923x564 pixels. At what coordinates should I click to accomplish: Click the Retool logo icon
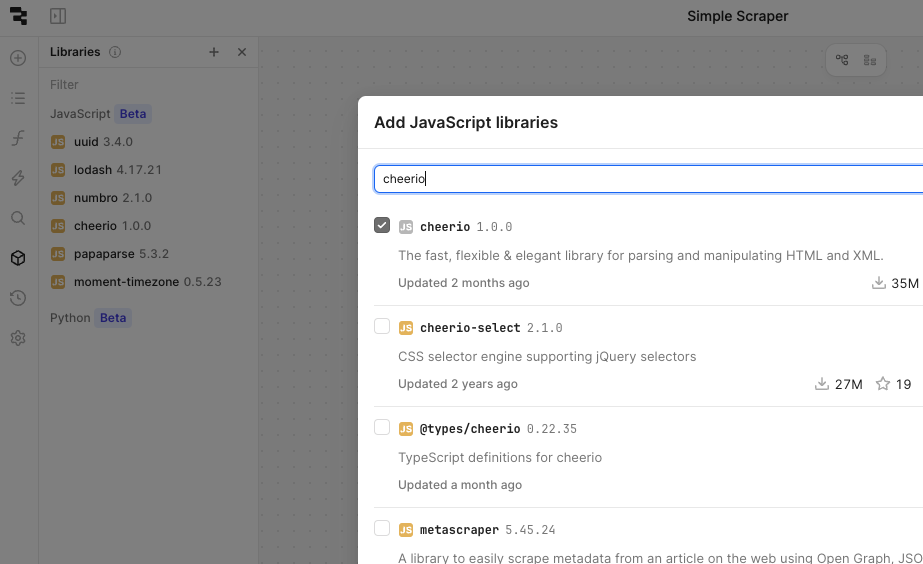point(18,16)
